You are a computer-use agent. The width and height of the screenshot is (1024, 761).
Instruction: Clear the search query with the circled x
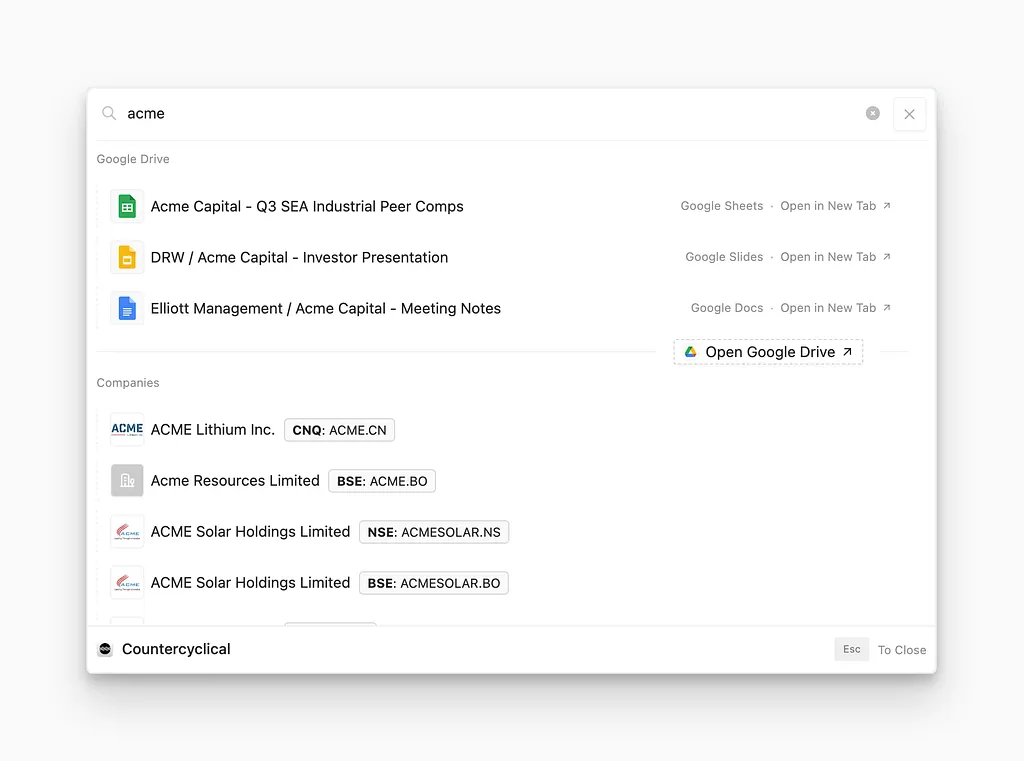872,113
